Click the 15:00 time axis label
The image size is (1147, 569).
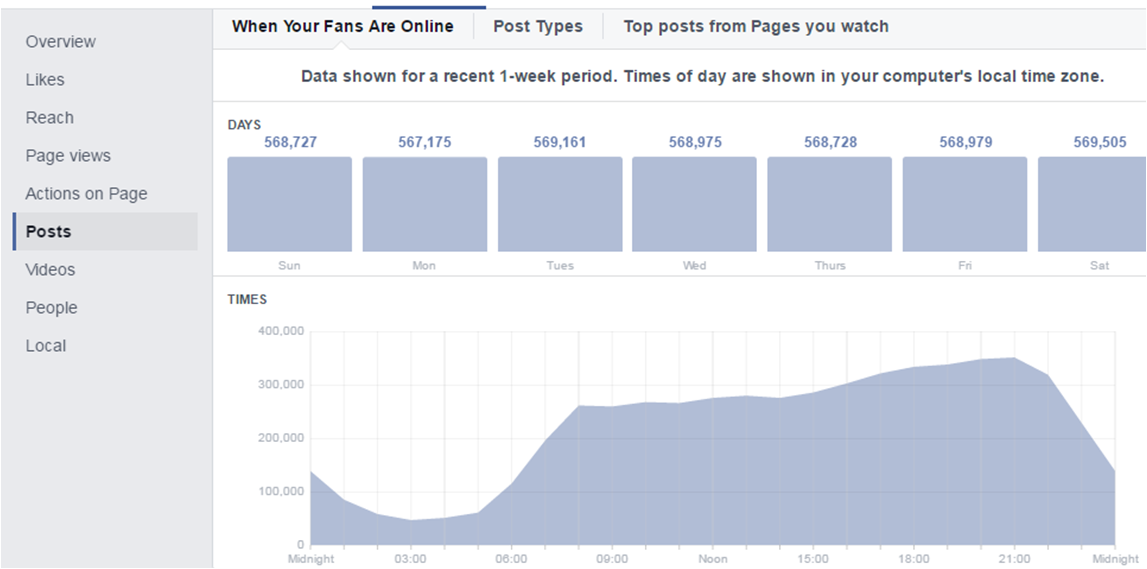pos(813,559)
